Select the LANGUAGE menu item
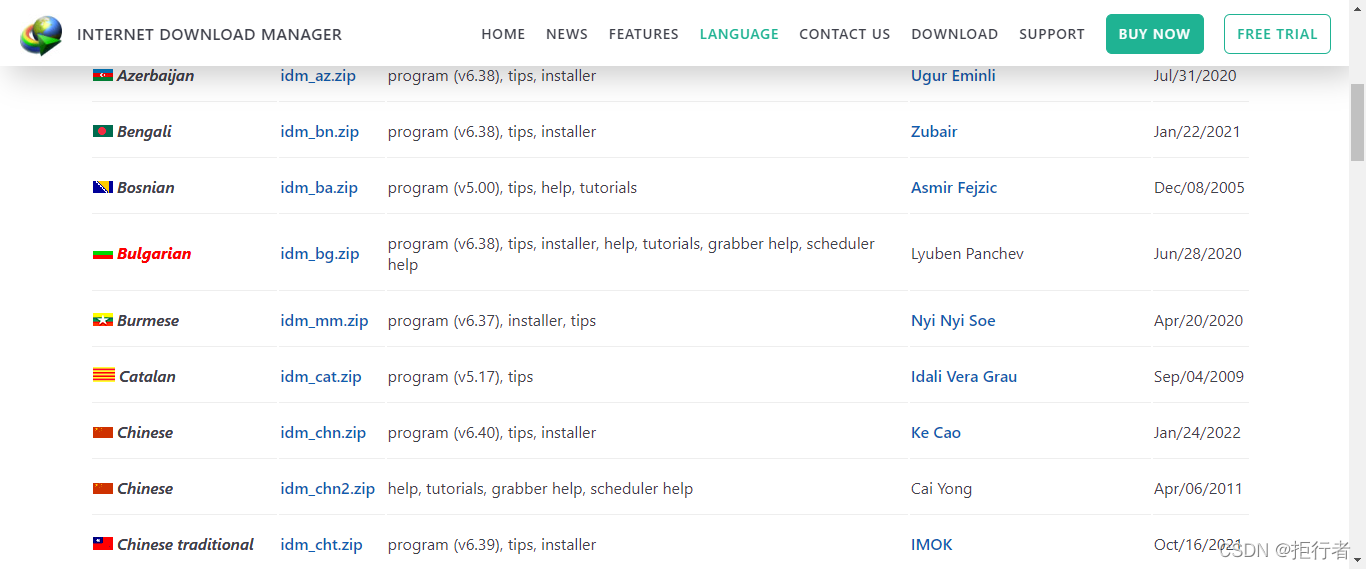 [739, 34]
